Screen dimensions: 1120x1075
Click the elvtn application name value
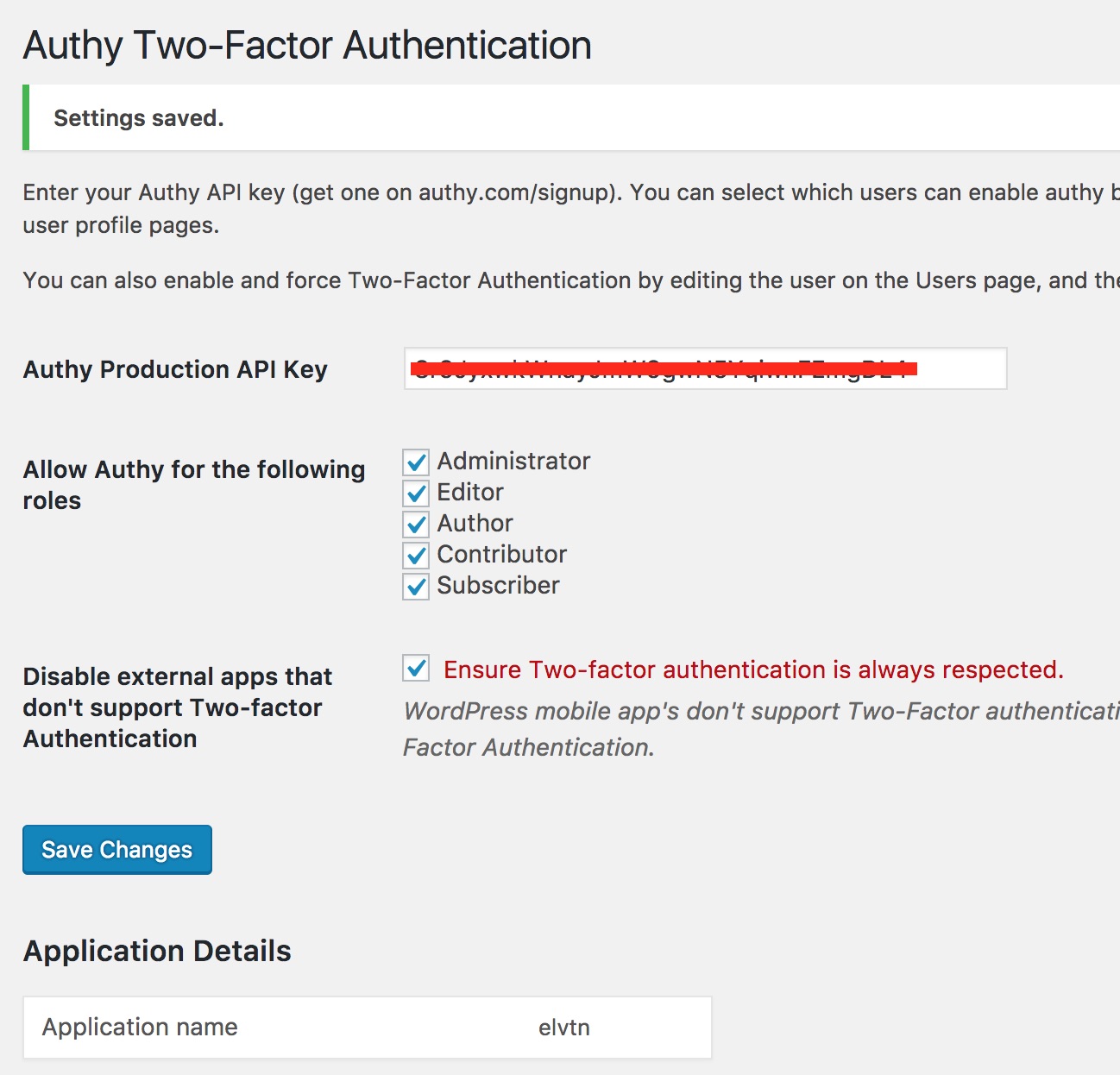click(563, 1028)
